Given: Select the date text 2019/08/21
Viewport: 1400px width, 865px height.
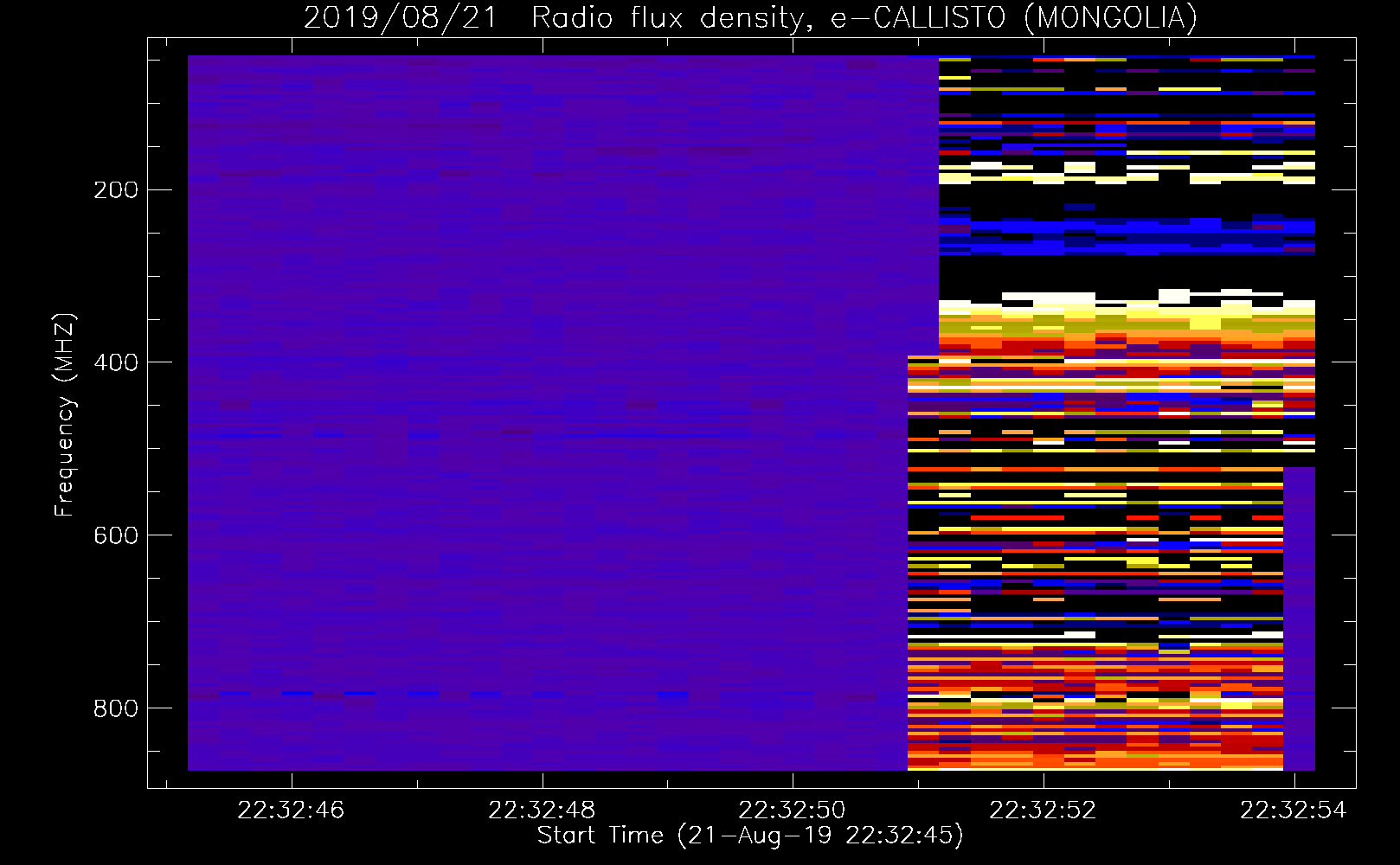Looking at the screenshot, I should (x=401, y=17).
